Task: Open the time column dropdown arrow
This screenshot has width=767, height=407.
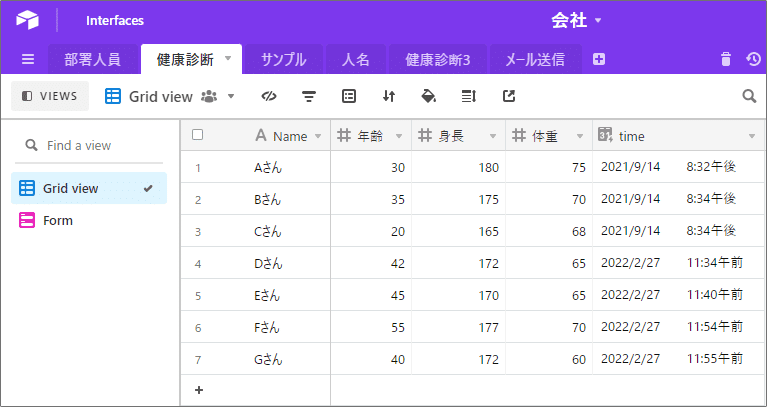Action: [x=752, y=136]
